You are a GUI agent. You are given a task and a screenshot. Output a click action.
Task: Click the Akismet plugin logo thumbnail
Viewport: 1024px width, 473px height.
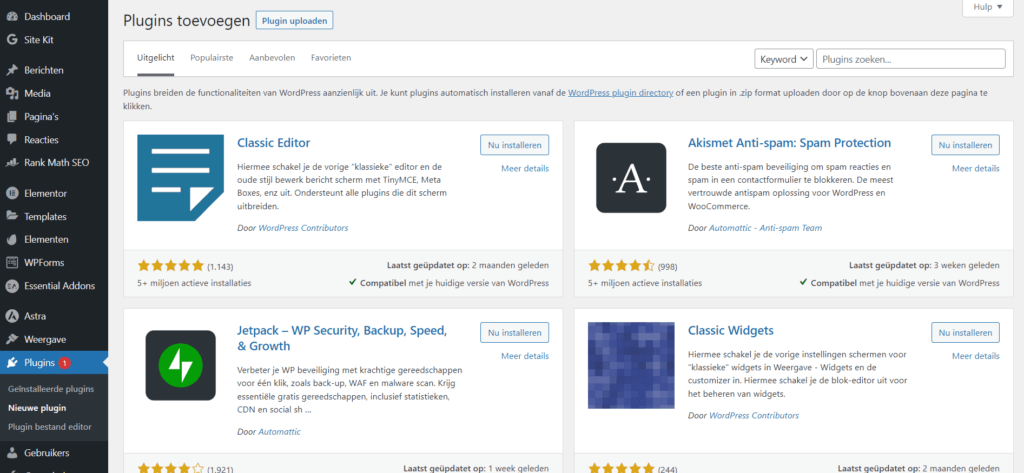[x=631, y=178]
